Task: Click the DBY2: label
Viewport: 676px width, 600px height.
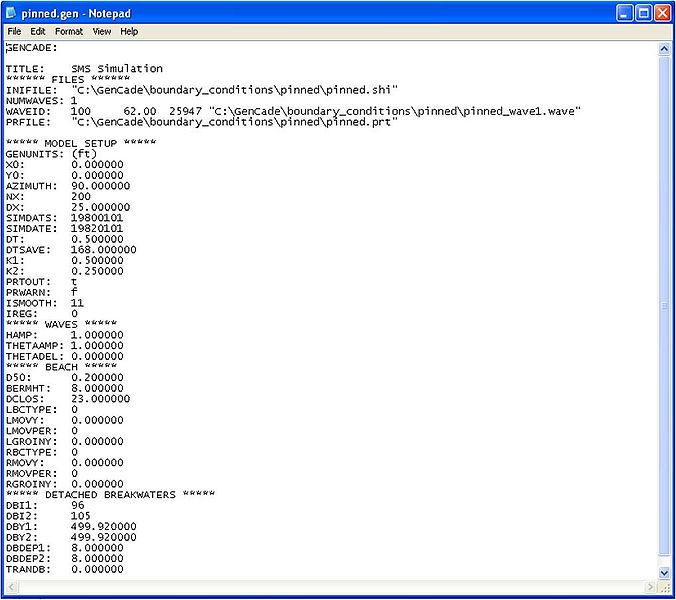Action: click(22, 537)
